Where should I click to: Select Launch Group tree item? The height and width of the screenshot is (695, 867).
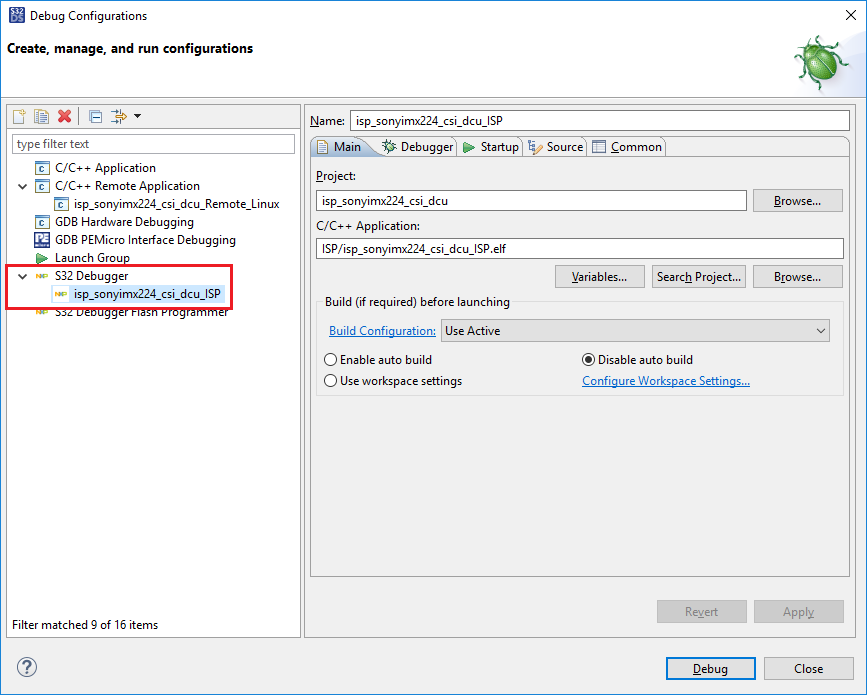click(x=92, y=258)
